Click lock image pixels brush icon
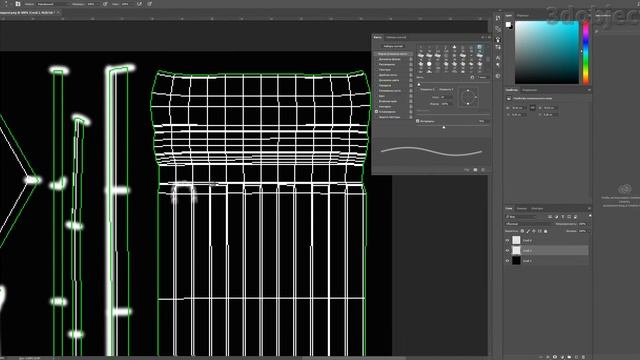The width and height of the screenshot is (640, 360). point(528,231)
